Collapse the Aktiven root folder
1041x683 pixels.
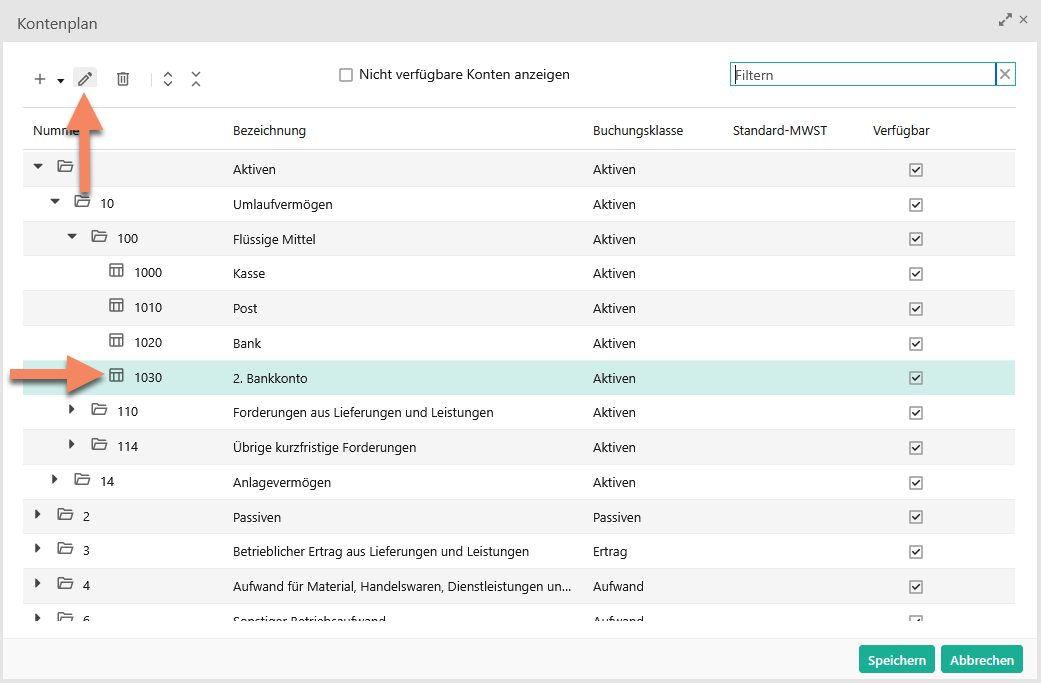pyautogui.click(x=39, y=166)
